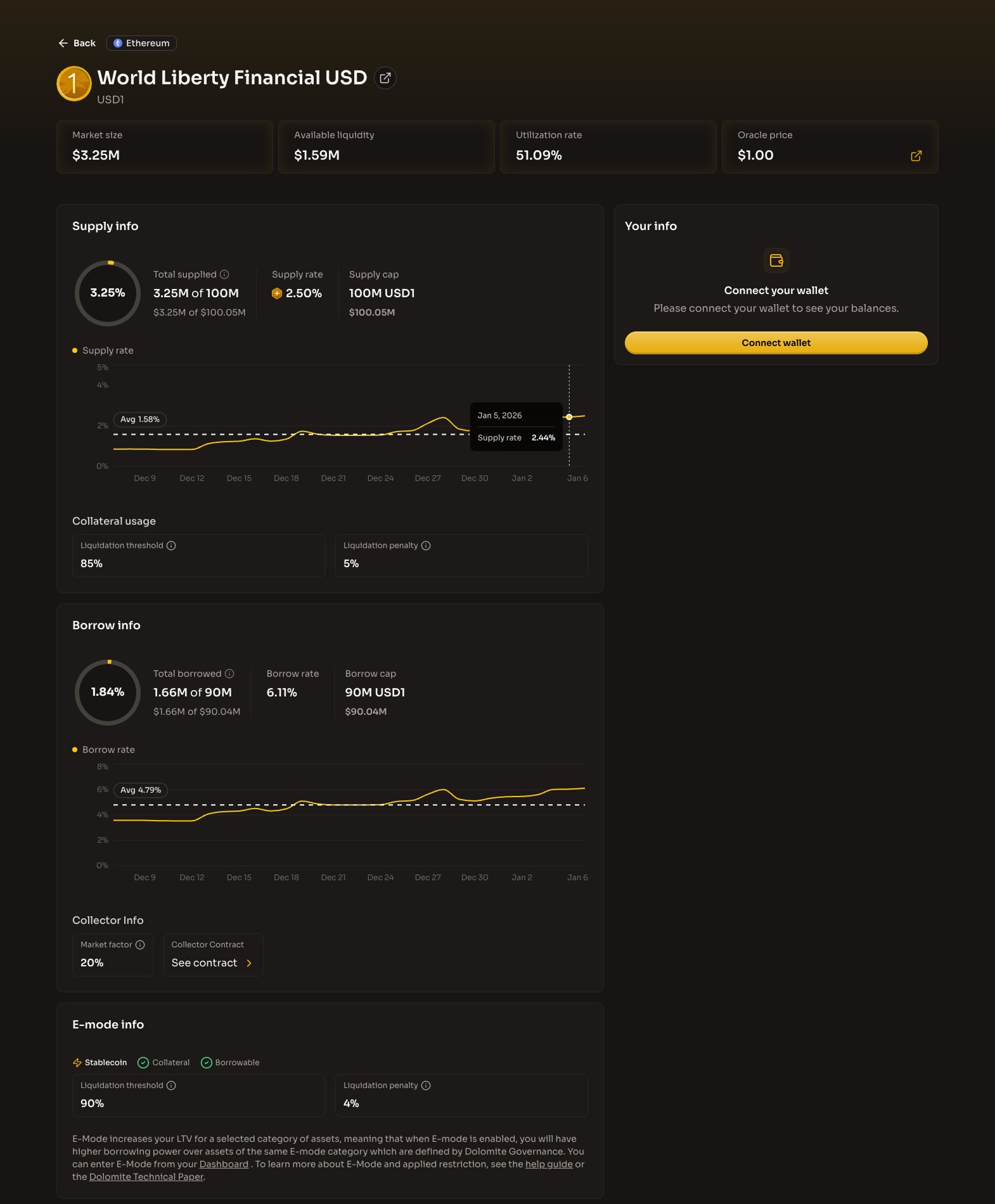Open the Oracle price external link icon

(x=916, y=156)
